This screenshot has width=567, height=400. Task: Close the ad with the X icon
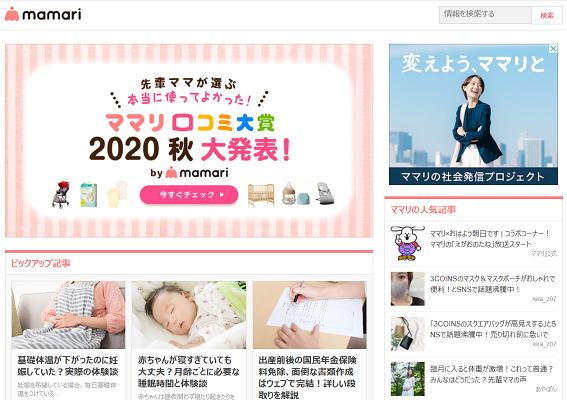coord(553,48)
